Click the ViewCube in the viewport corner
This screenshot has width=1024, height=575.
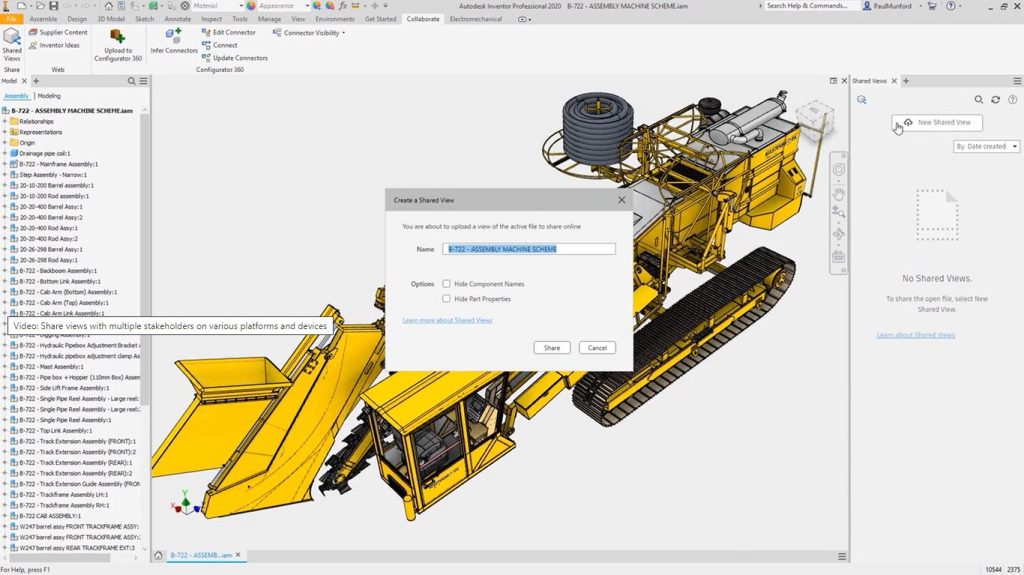click(814, 120)
